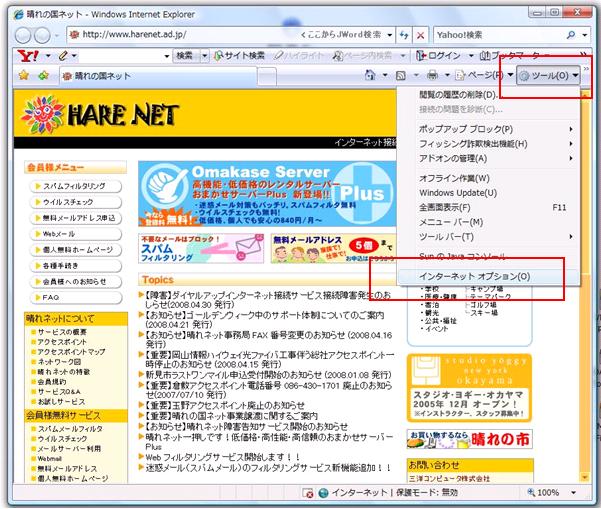Click the browser Forward button
Viewport: 601px width, 509px height.
point(42,35)
